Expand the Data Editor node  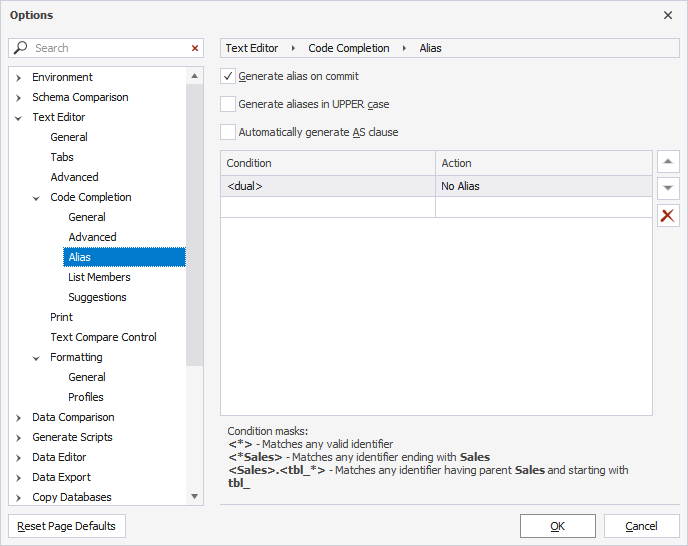pyautogui.click(x=18, y=458)
